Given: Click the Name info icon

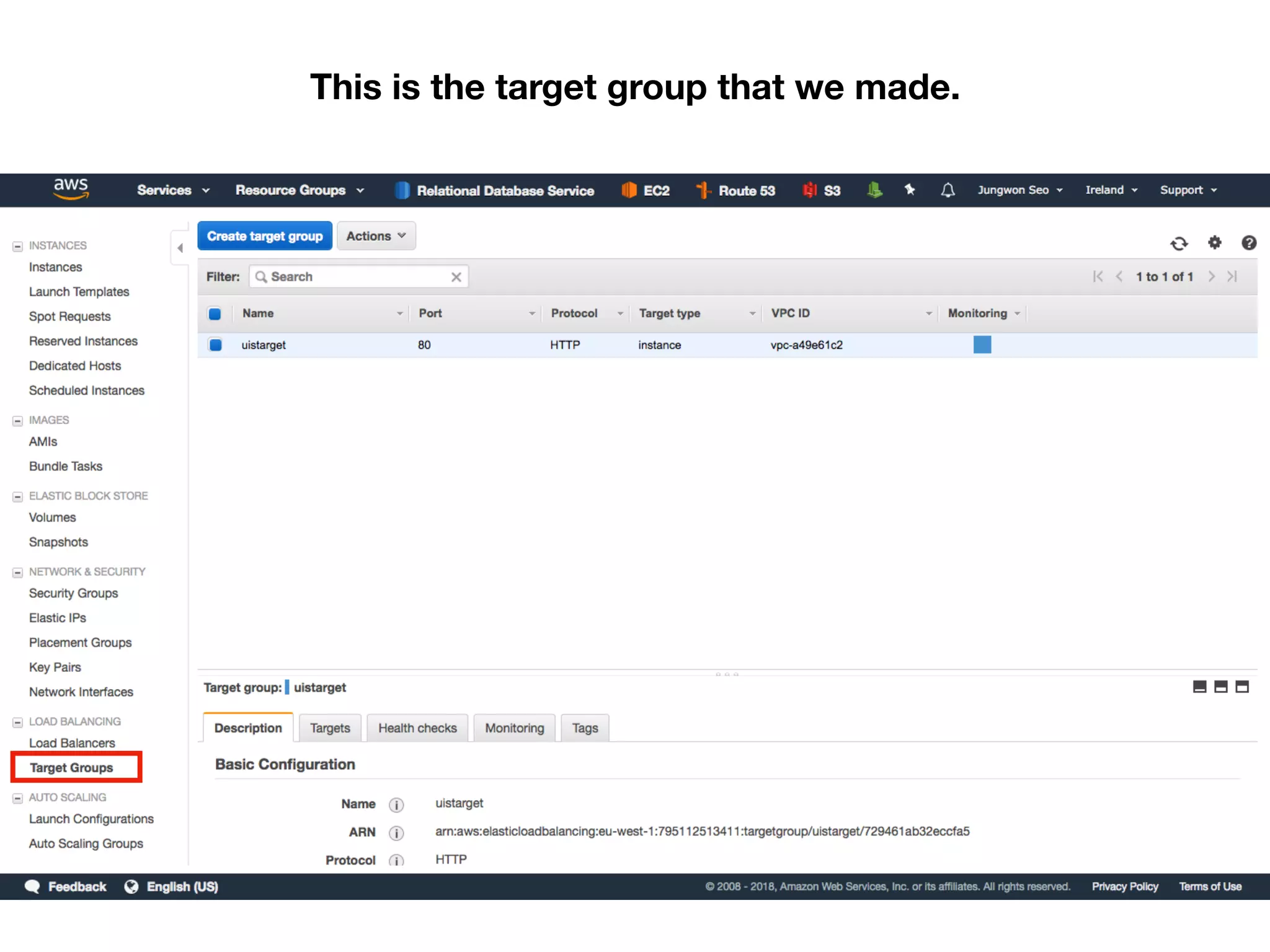Looking at the screenshot, I should [x=396, y=804].
